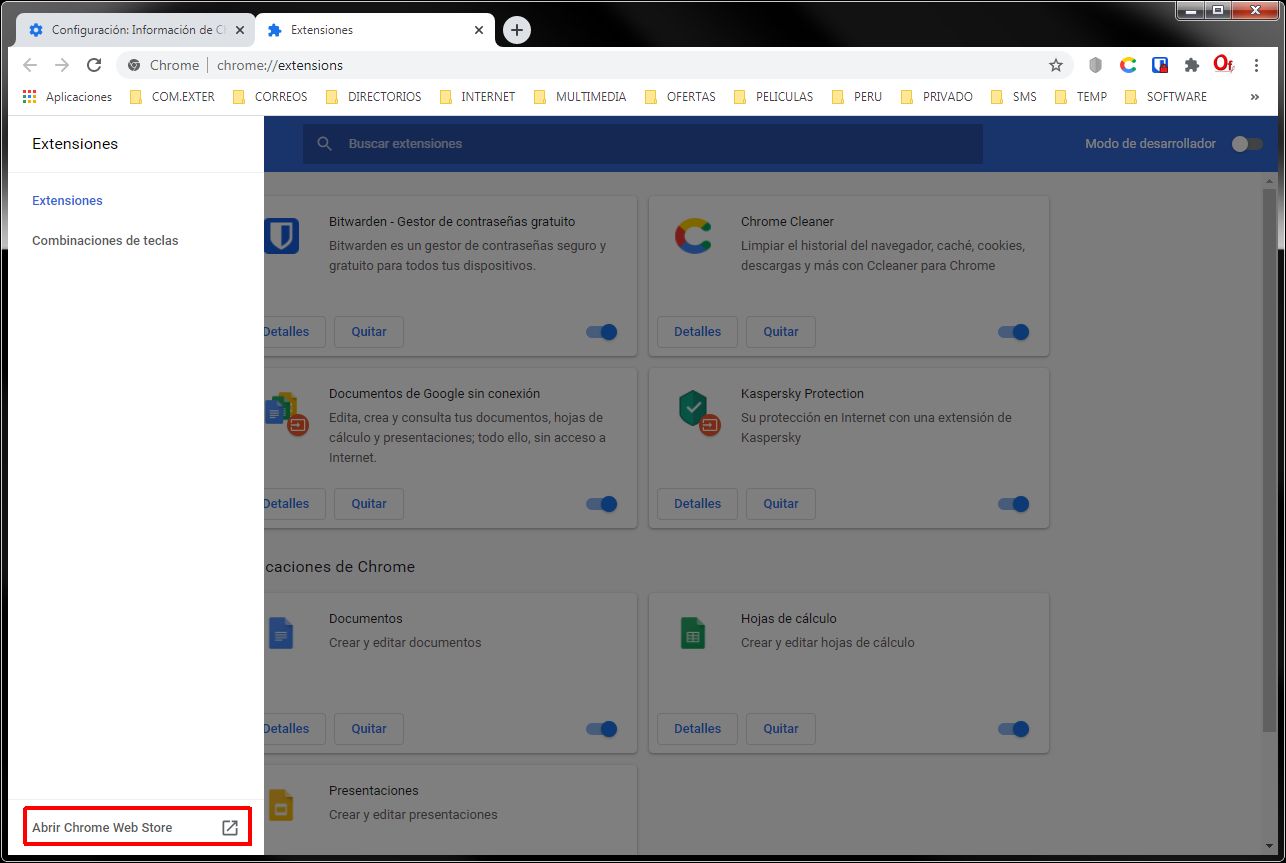Viewport: 1286px width, 863px height.
Task: Click the search magnifier icon in extensions bar
Action: coord(324,144)
